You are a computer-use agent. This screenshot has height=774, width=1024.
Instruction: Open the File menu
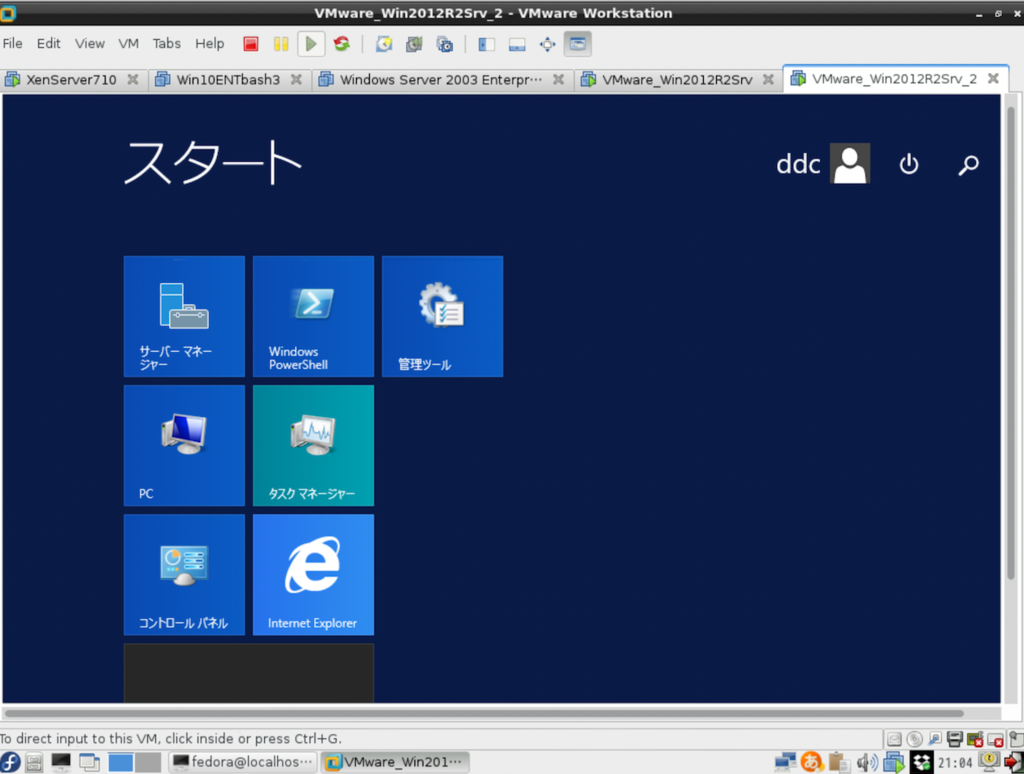[12, 43]
